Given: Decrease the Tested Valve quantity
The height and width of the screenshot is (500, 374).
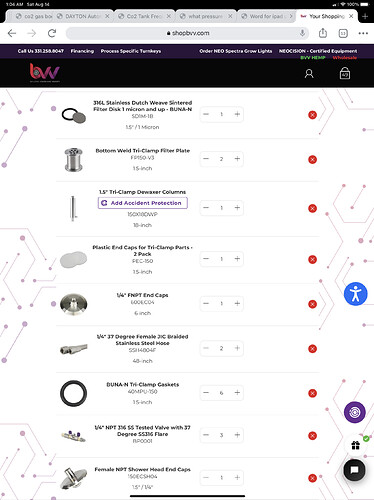Looking at the screenshot, I should pyautogui.click(x=206, y=435).
